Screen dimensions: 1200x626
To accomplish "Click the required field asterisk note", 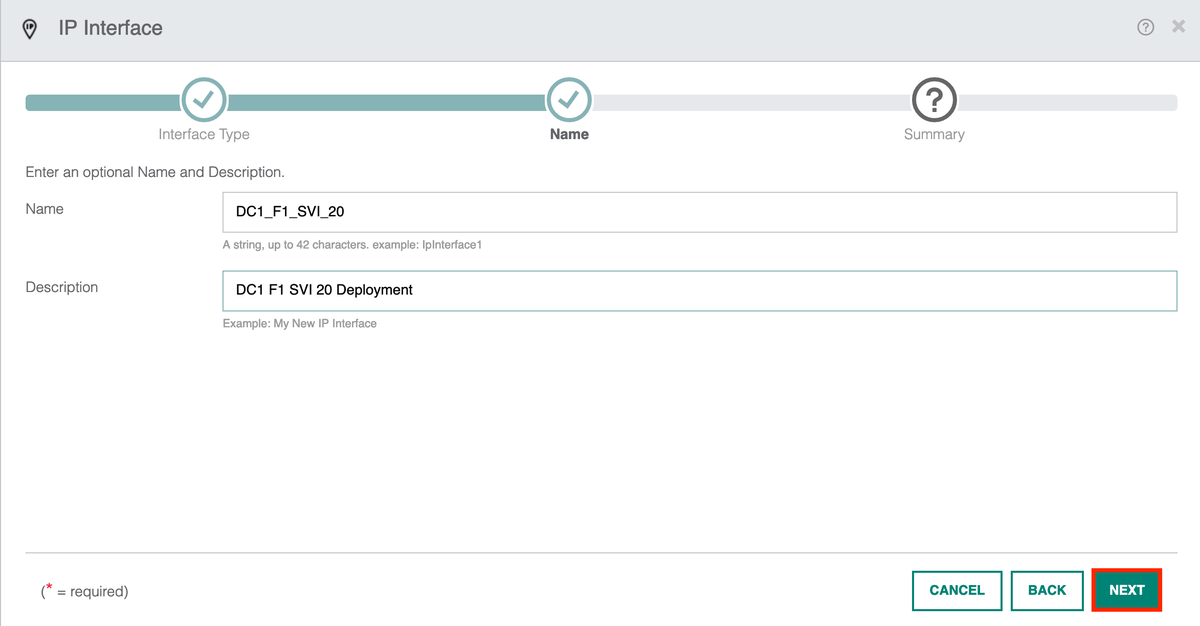I will tap(85, 591).
